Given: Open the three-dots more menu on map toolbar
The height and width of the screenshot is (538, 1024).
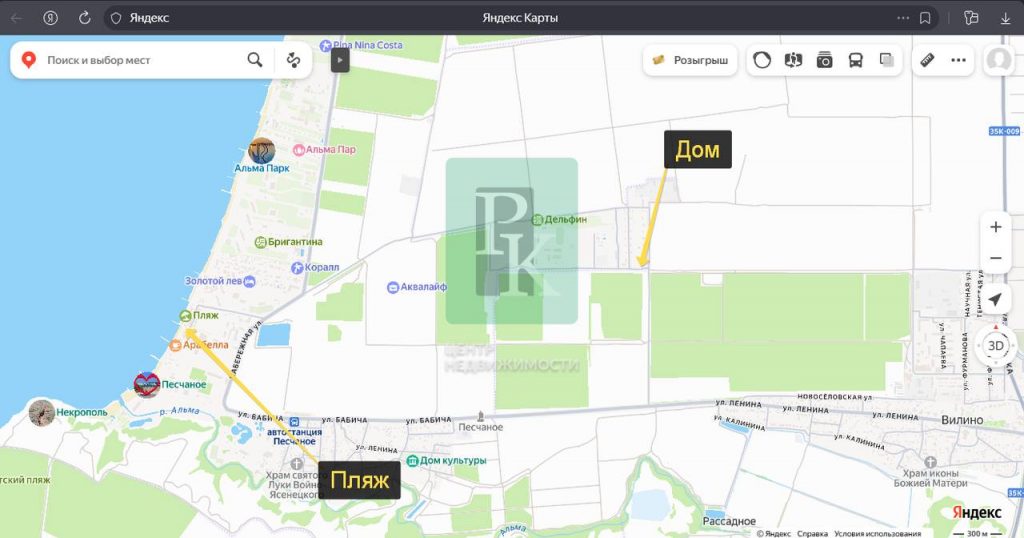Looking at the screenshot, I should (x=958, y=60).
